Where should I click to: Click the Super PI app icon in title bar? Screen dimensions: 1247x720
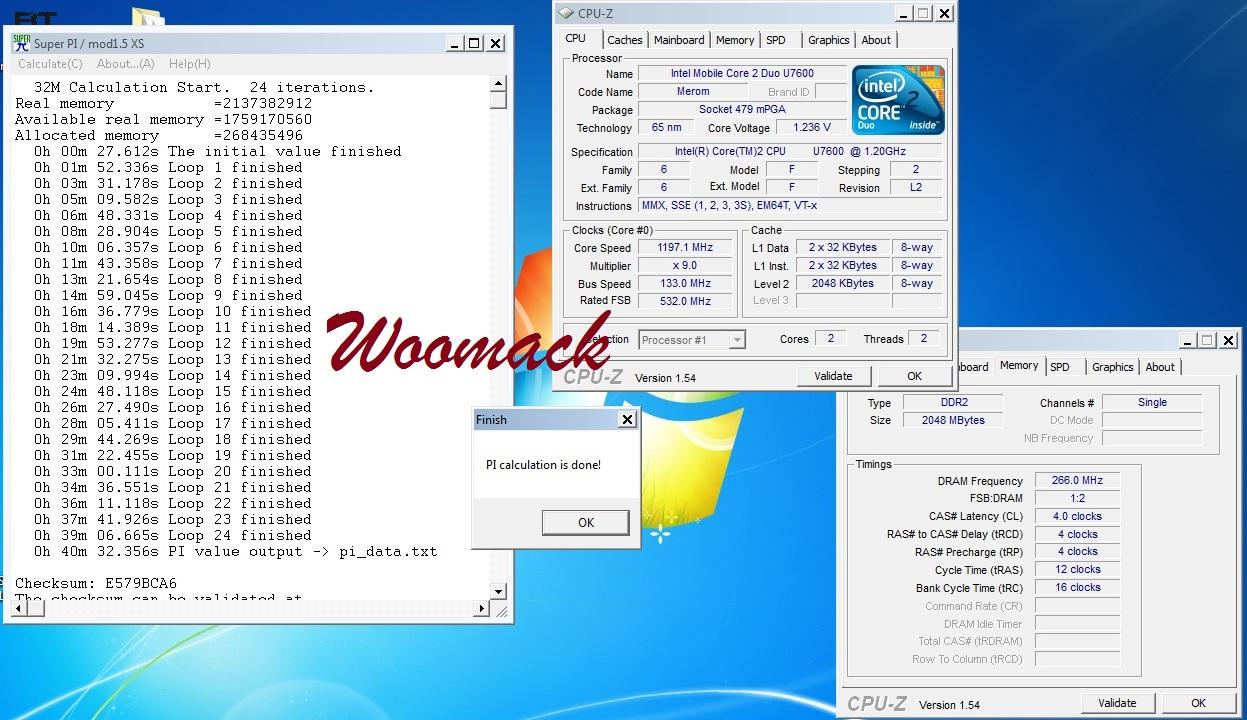point(21,43)
